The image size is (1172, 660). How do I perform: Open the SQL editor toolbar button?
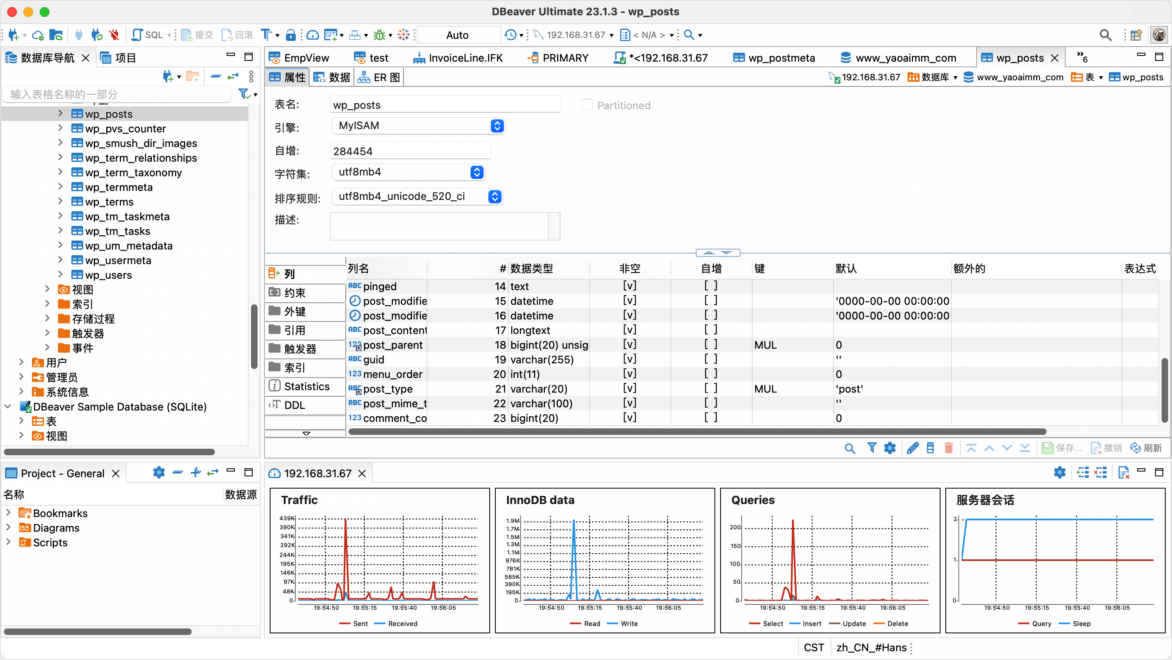(x=147, y=35)
